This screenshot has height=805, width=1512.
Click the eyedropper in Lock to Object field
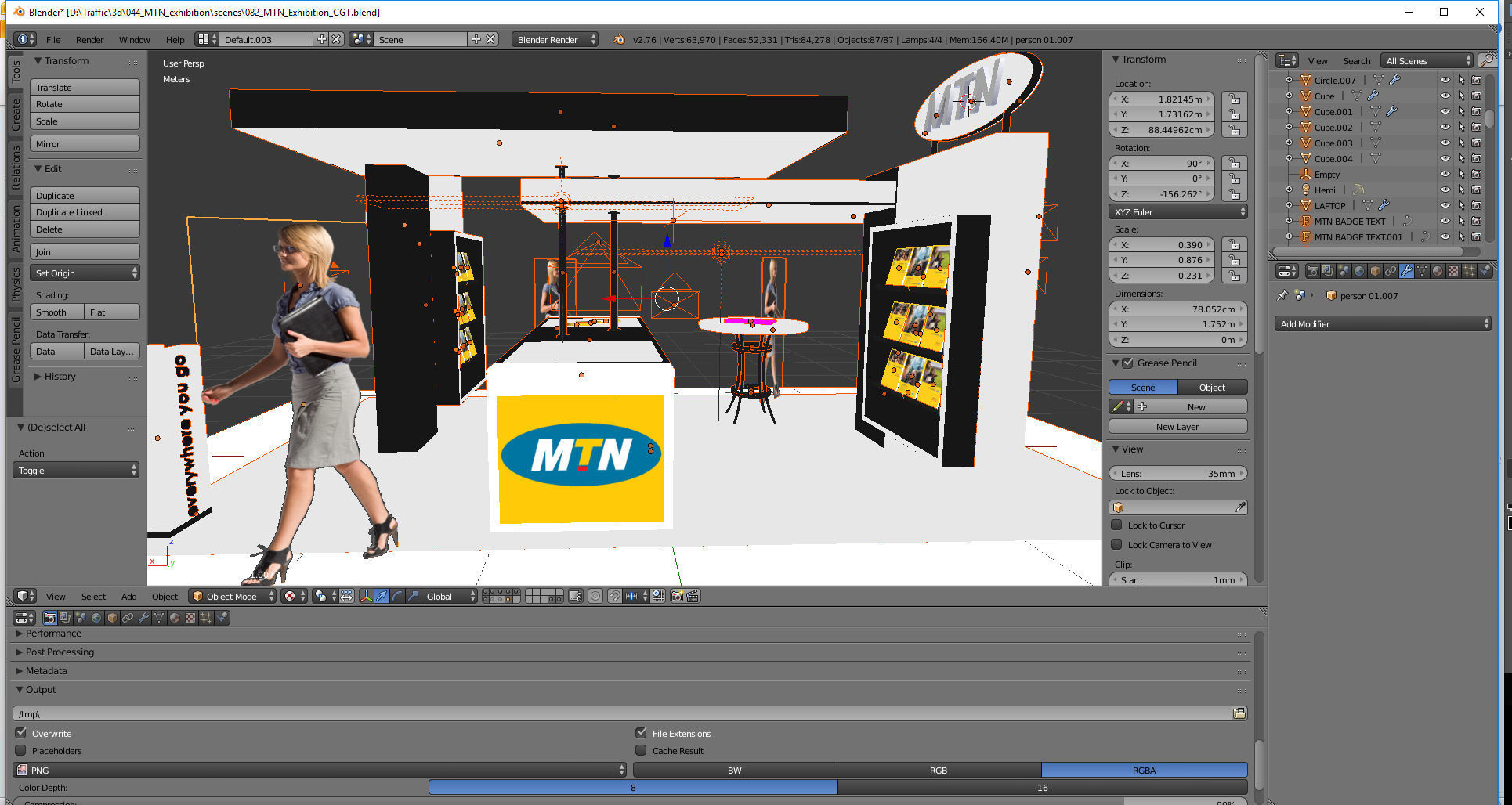(x=1240, y=507)
